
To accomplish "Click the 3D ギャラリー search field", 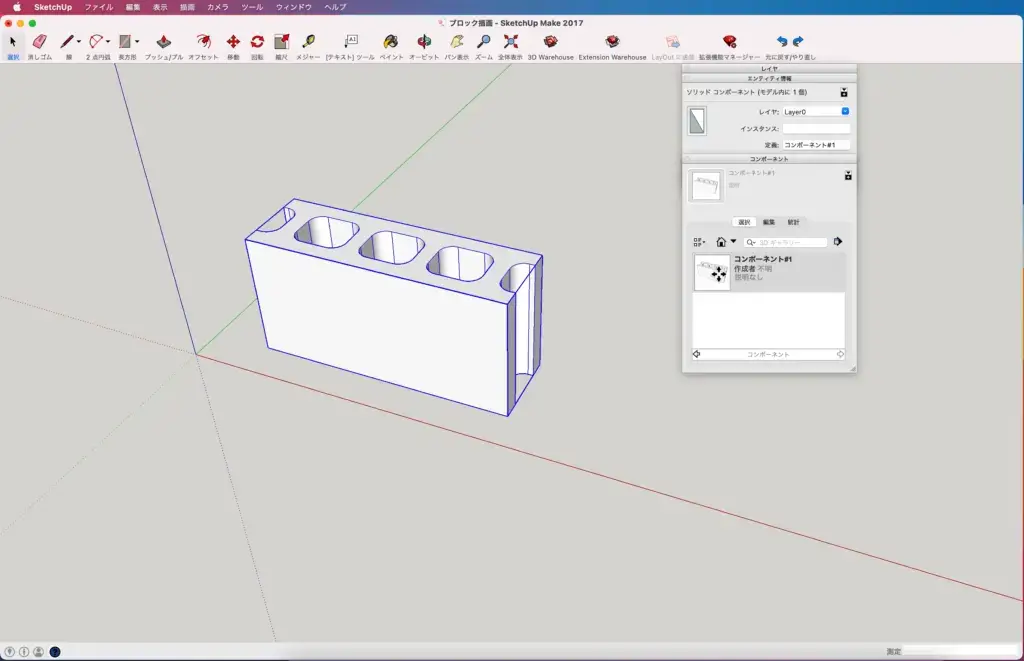I will coord(786,242).
